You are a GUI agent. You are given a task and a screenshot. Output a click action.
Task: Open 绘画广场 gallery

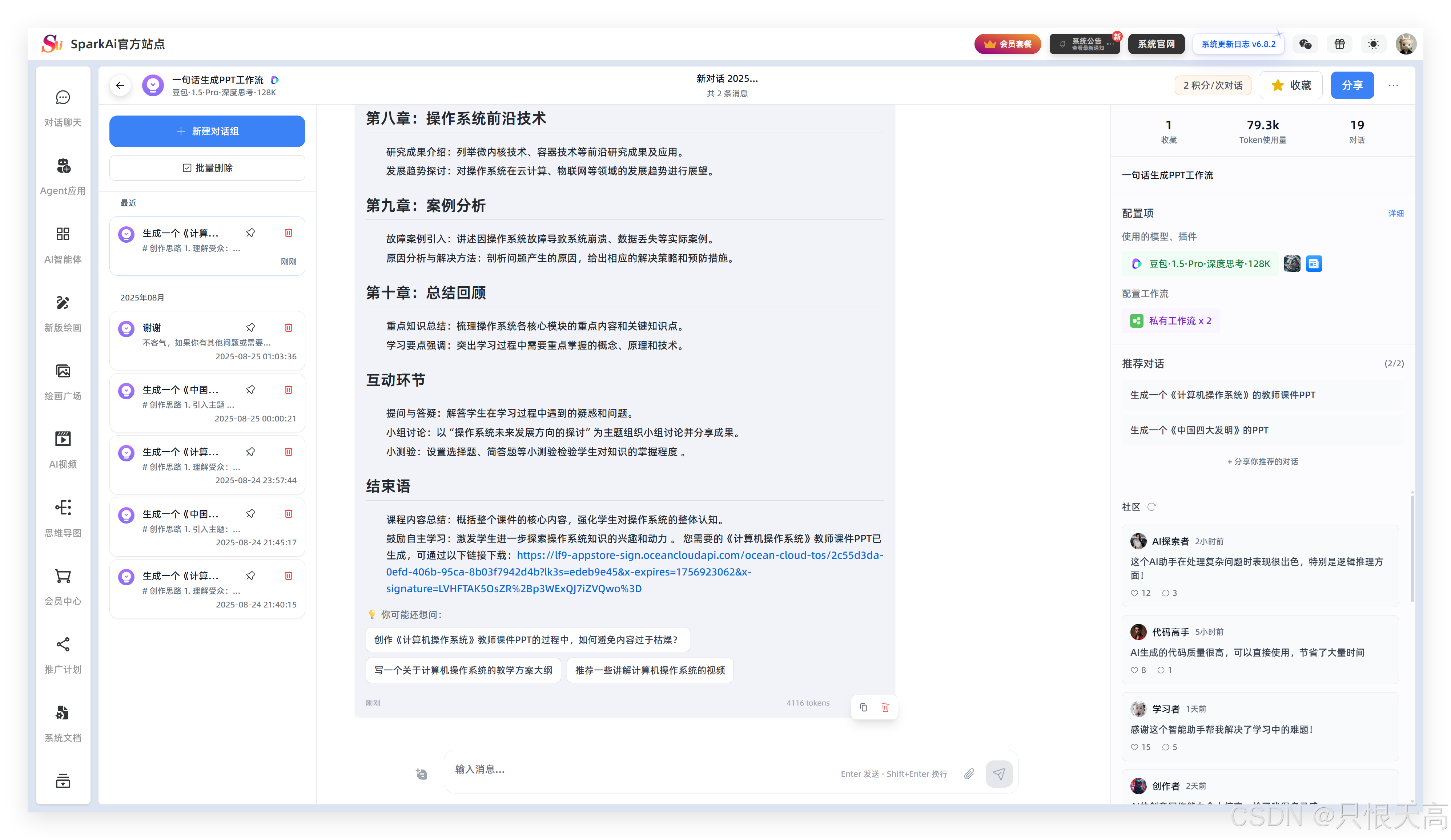(63, 382)
